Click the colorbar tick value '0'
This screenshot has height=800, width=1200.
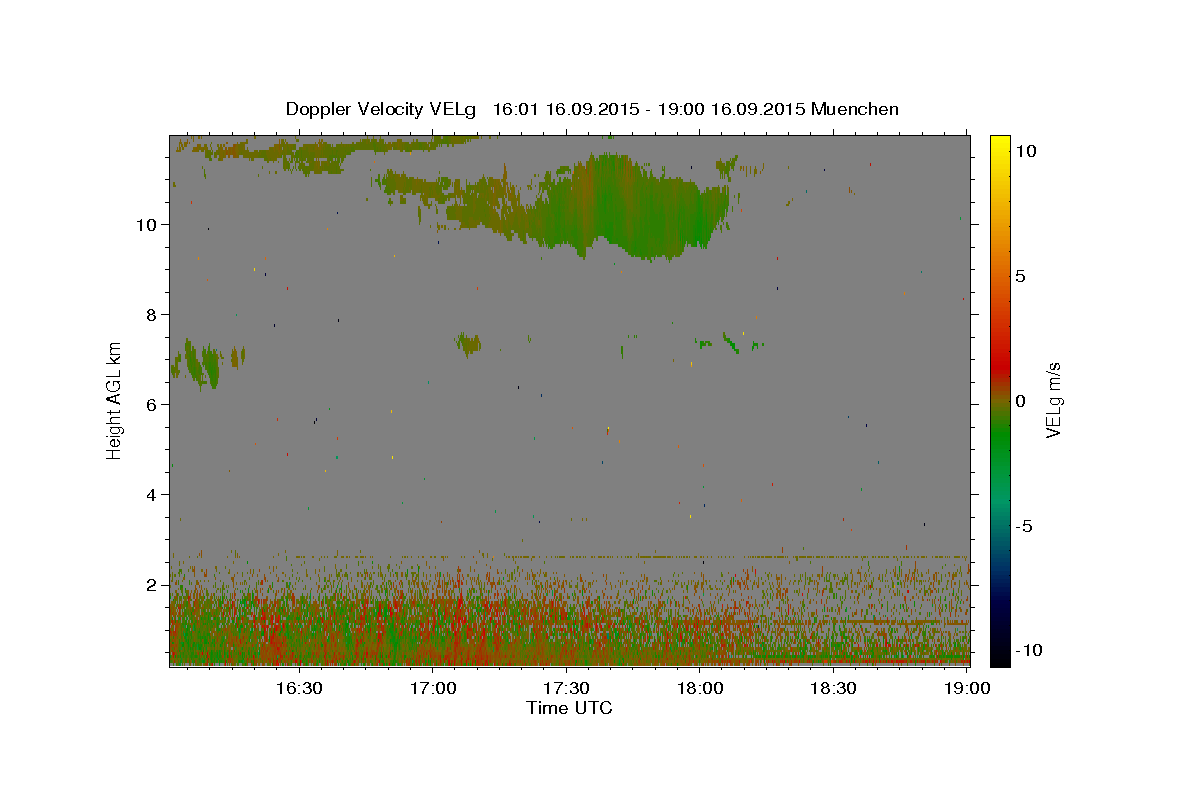coord(1020,401)
